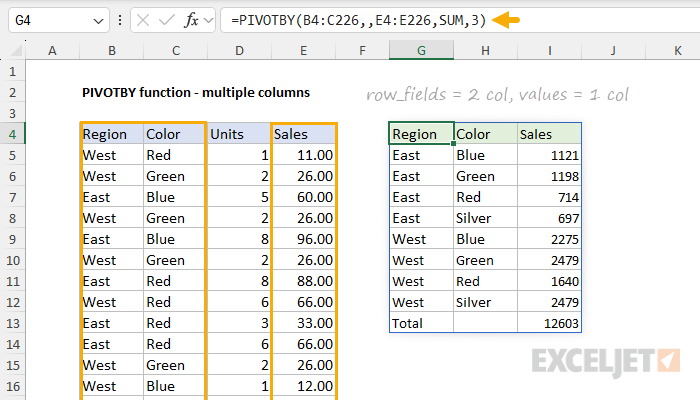The image size is (700, 400).
Task: Select column C header
Action: [175, 50]
